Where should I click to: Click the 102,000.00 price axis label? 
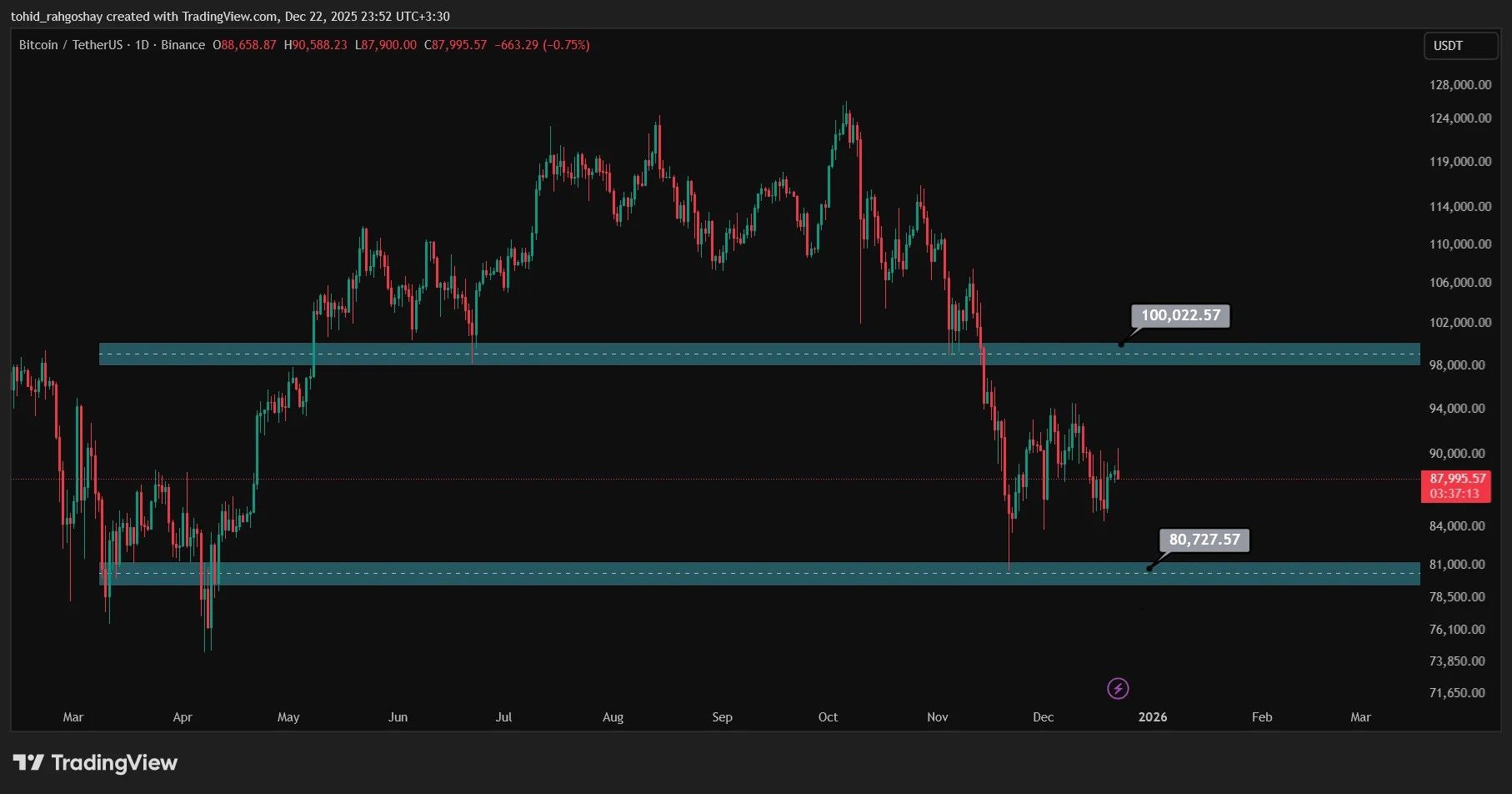coord(1459,323)
